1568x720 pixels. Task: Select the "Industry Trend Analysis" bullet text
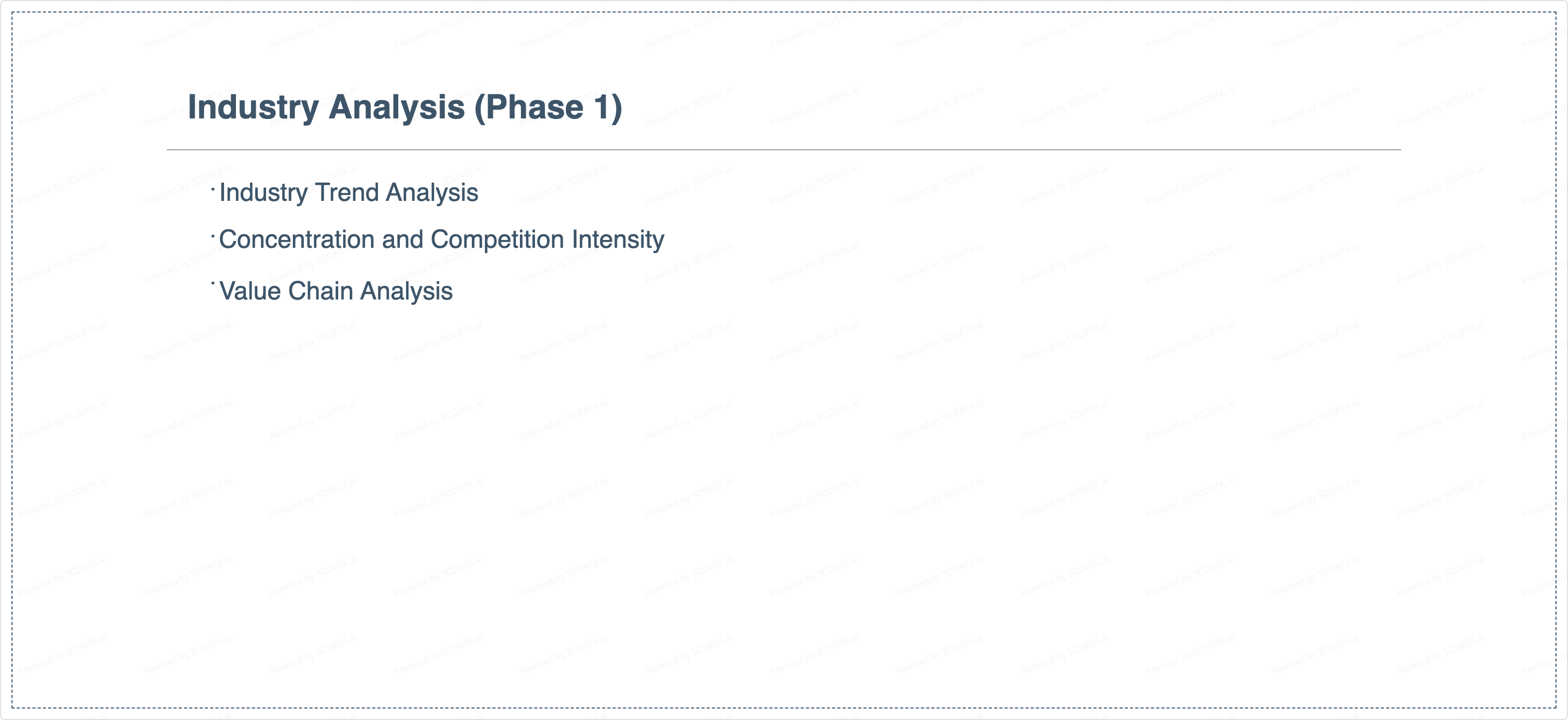point(348,193)
